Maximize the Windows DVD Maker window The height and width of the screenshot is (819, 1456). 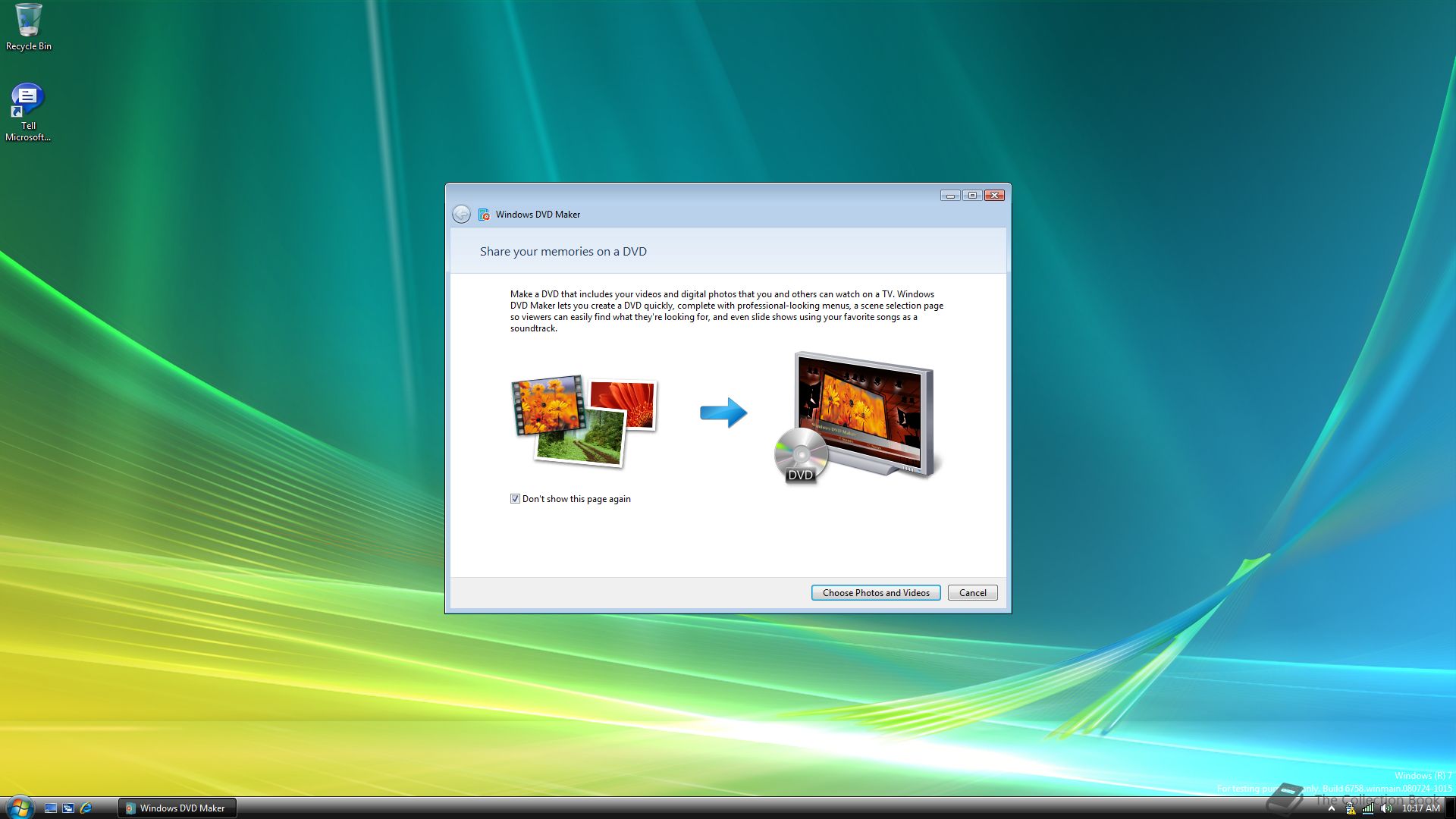(x=972, y=196)
